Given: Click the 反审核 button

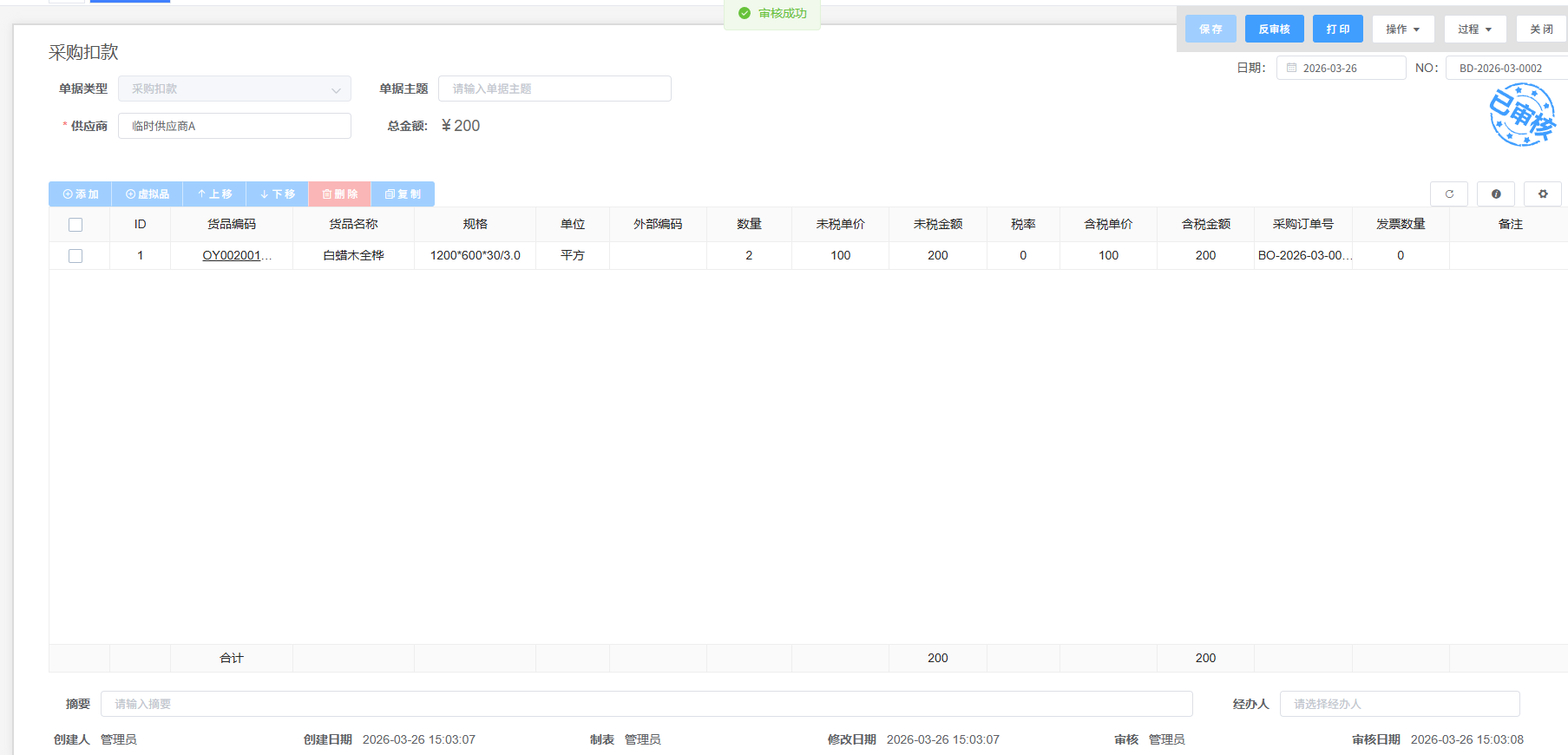Looking at the screenshot, I should tap(1274, 30).
